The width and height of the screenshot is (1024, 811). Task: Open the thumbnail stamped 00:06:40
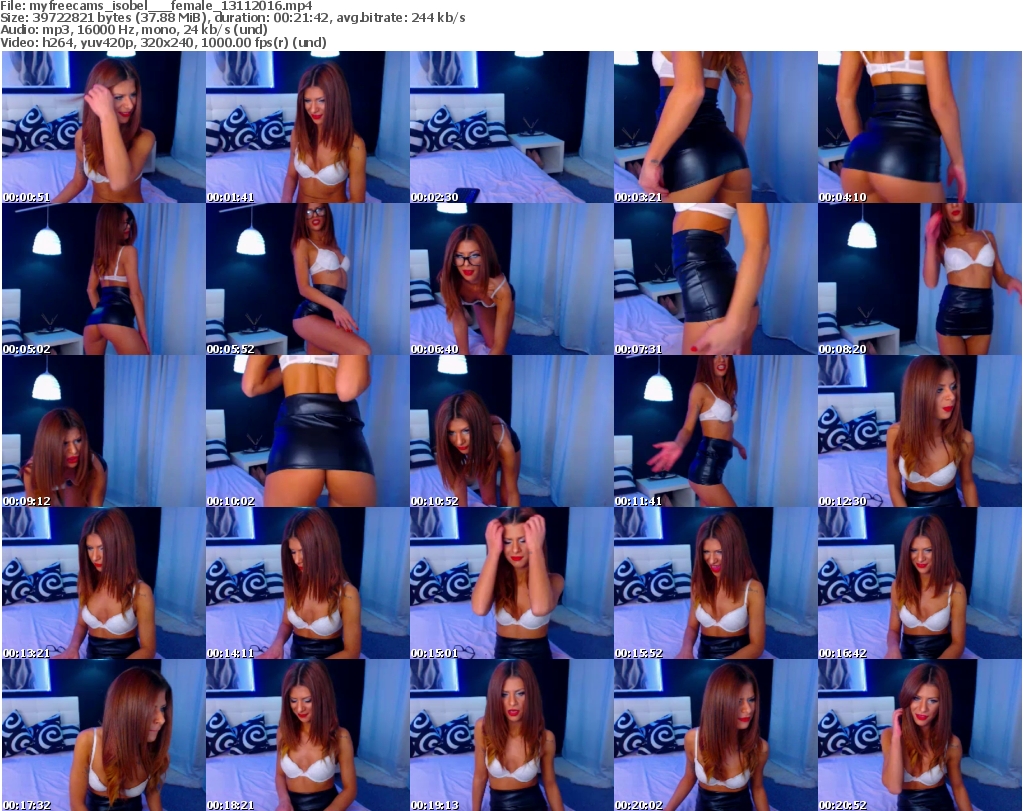[x=511, y=279]
